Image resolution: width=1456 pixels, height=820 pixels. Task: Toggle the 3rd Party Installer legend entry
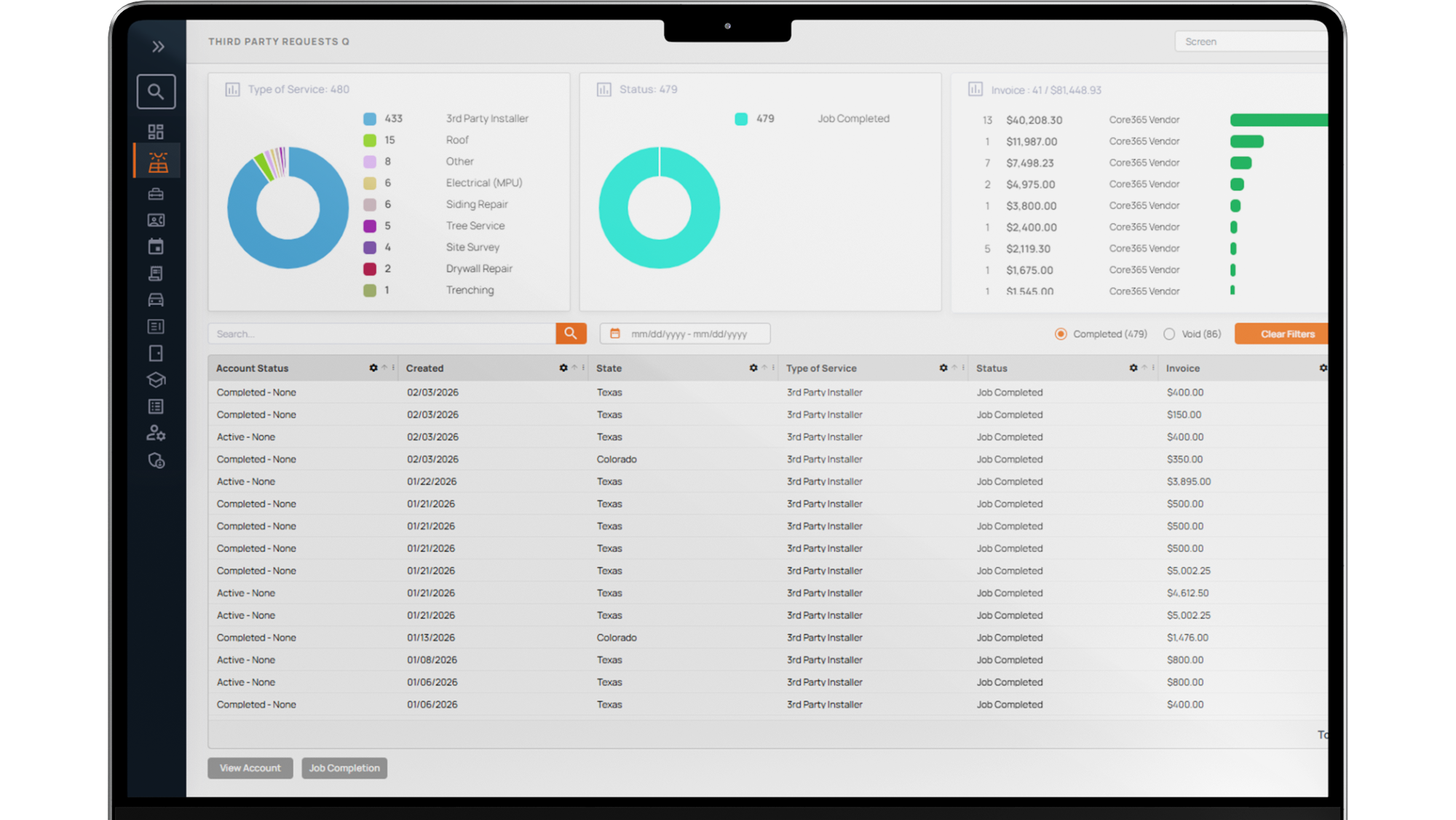click(486, 119)
